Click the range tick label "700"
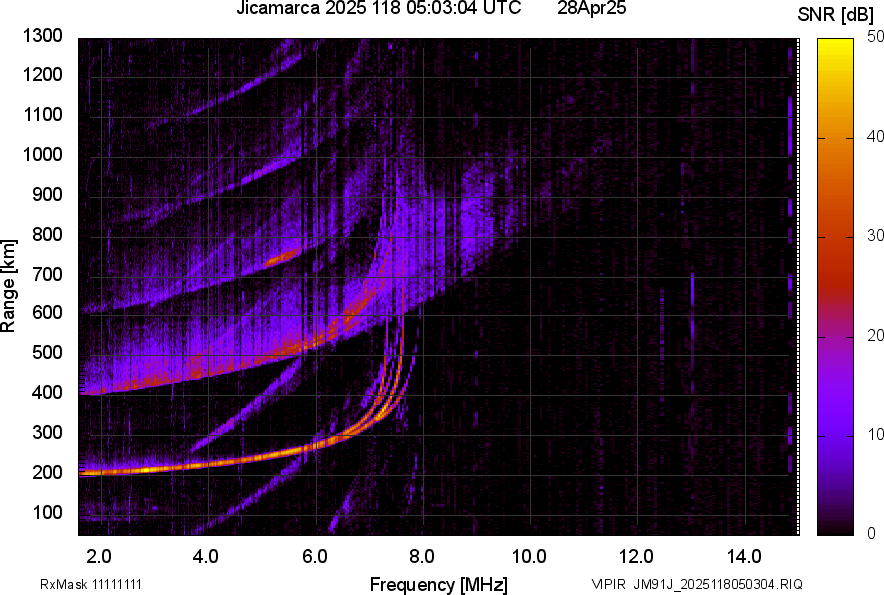Screen dimensions: 884x595 click(x=47, y=274)
